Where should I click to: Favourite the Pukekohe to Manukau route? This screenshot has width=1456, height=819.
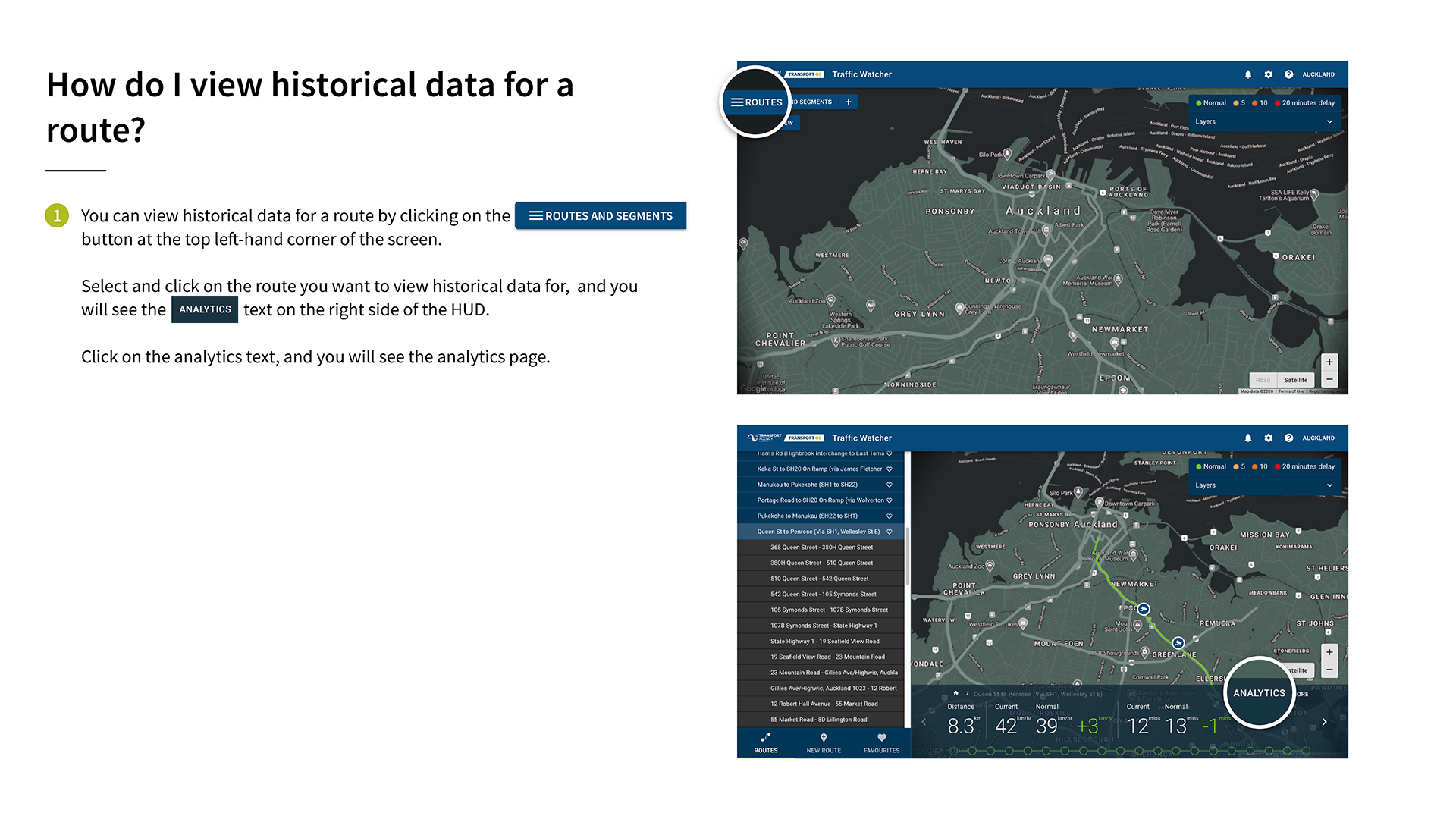tap(890, 516)
